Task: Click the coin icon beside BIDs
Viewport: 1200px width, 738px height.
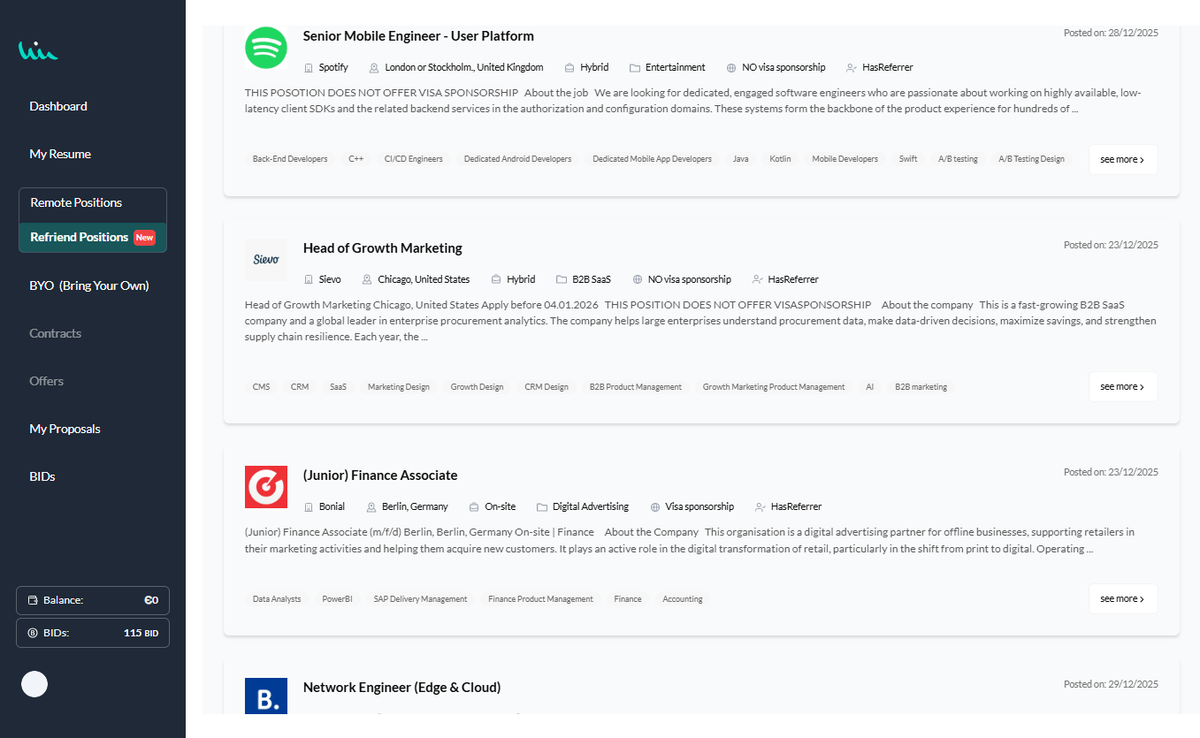Action: tap(33, 633)
